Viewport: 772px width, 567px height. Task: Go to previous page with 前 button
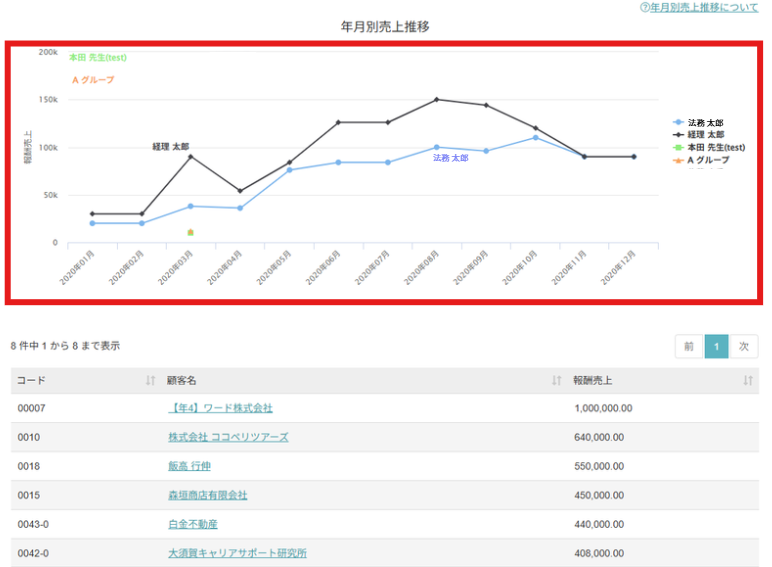tap(688, 346)
